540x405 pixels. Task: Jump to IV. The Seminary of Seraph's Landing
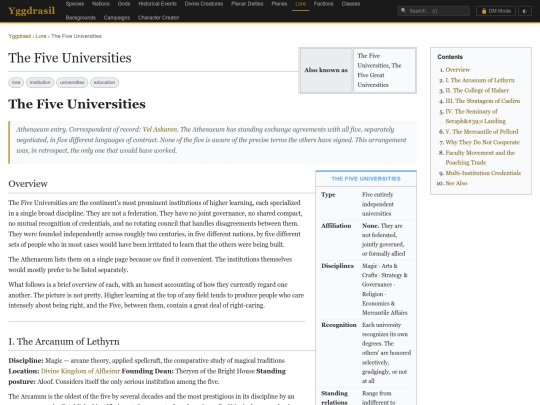pos(476,116)
